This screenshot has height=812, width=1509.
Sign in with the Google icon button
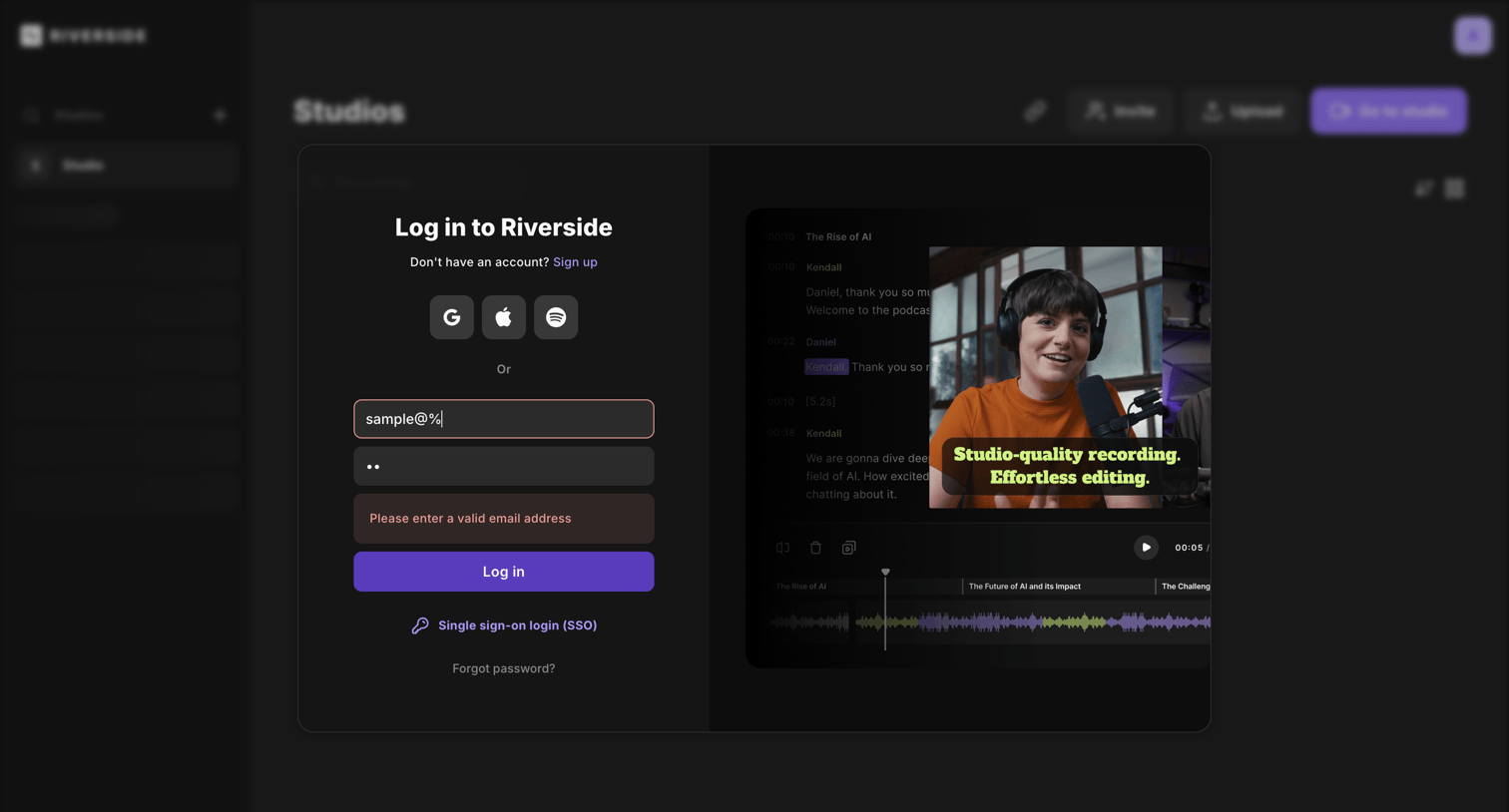[452, 317]
